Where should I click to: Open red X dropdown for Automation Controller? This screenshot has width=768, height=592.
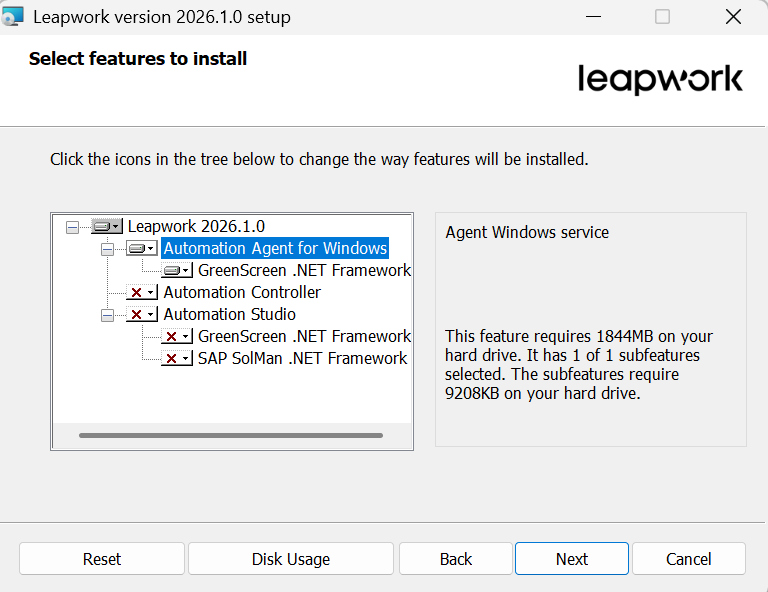click(142, 292)
